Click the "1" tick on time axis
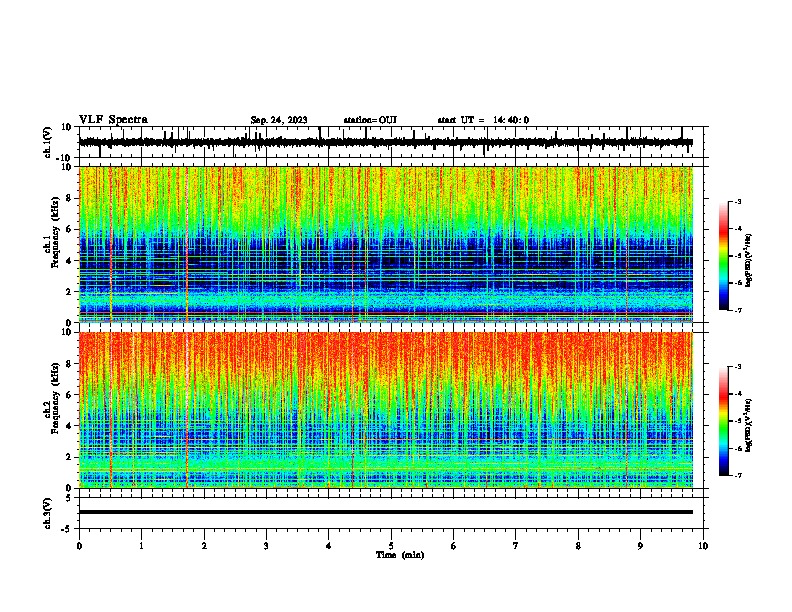 141,546
